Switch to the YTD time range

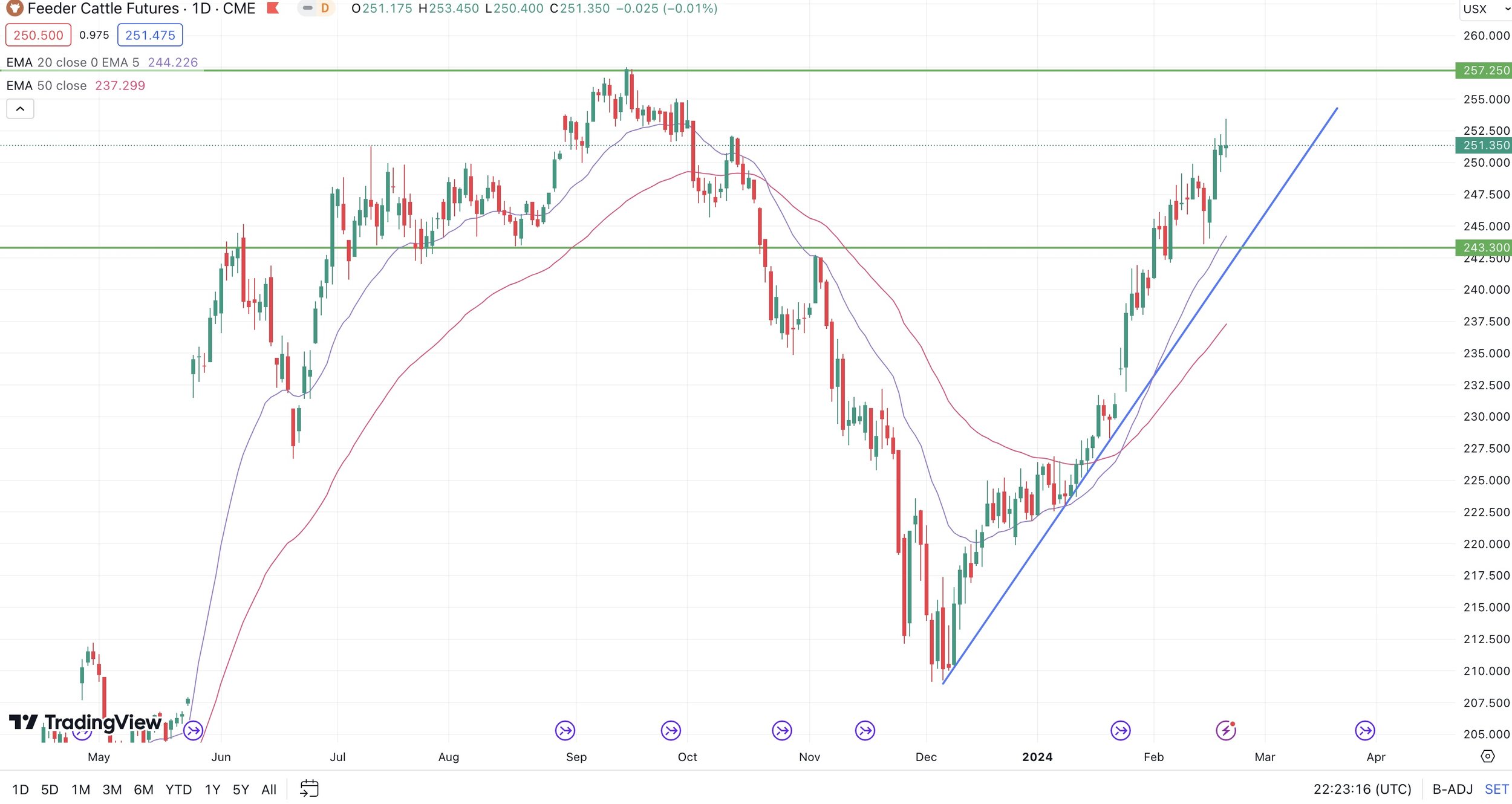[x=178, y=789]
